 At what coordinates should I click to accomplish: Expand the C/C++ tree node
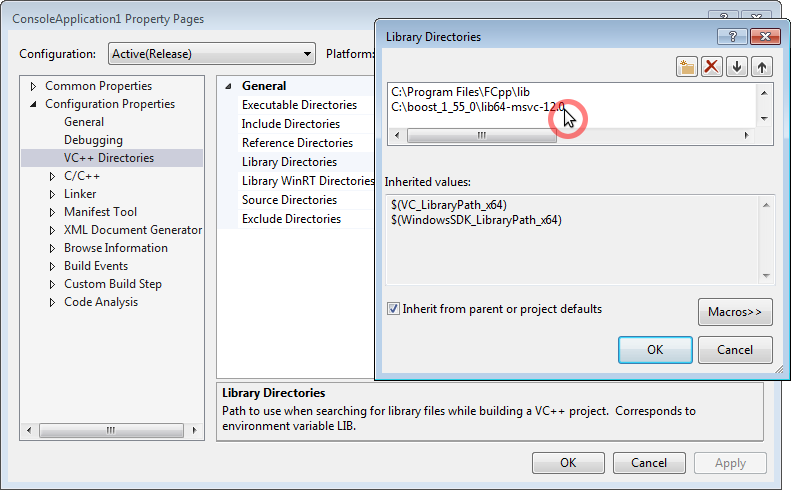(x=52, y=176)
